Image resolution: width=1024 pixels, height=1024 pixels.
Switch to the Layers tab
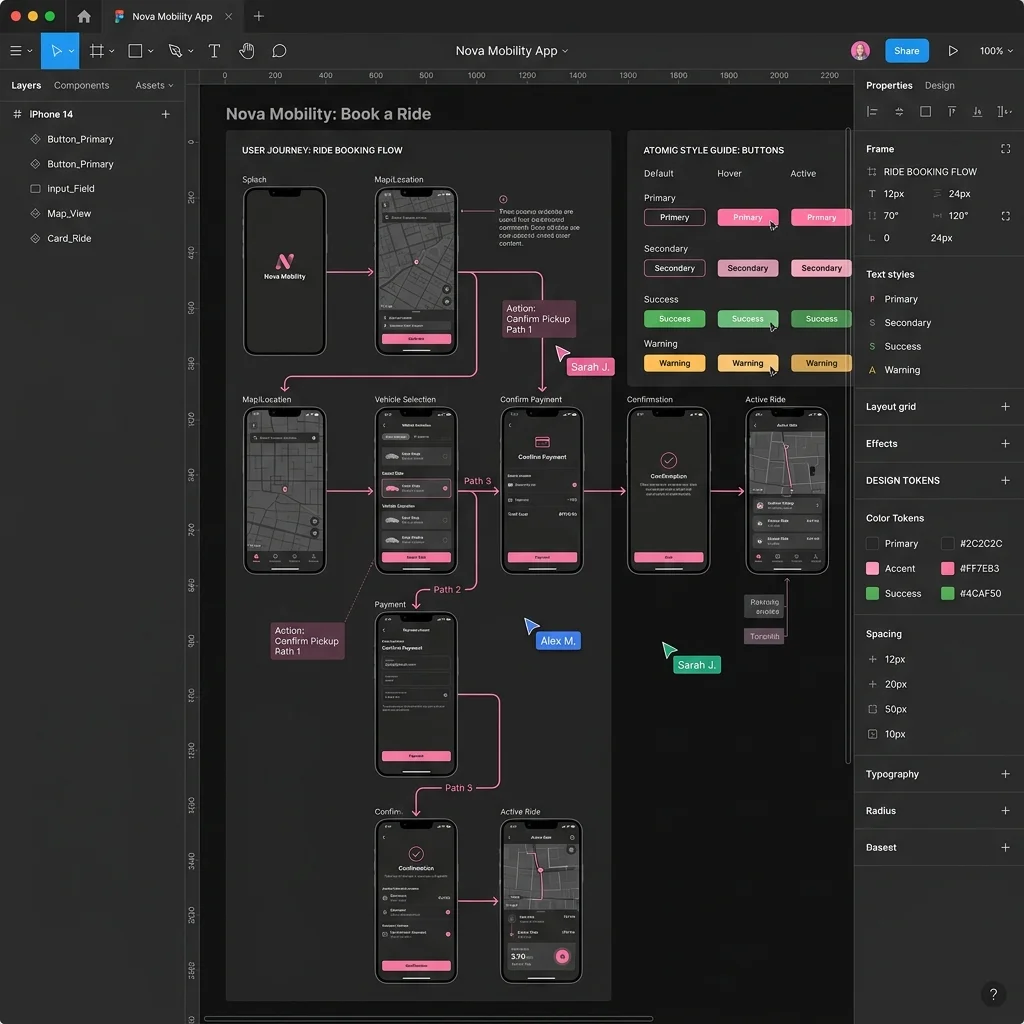(x=26, y=86)
